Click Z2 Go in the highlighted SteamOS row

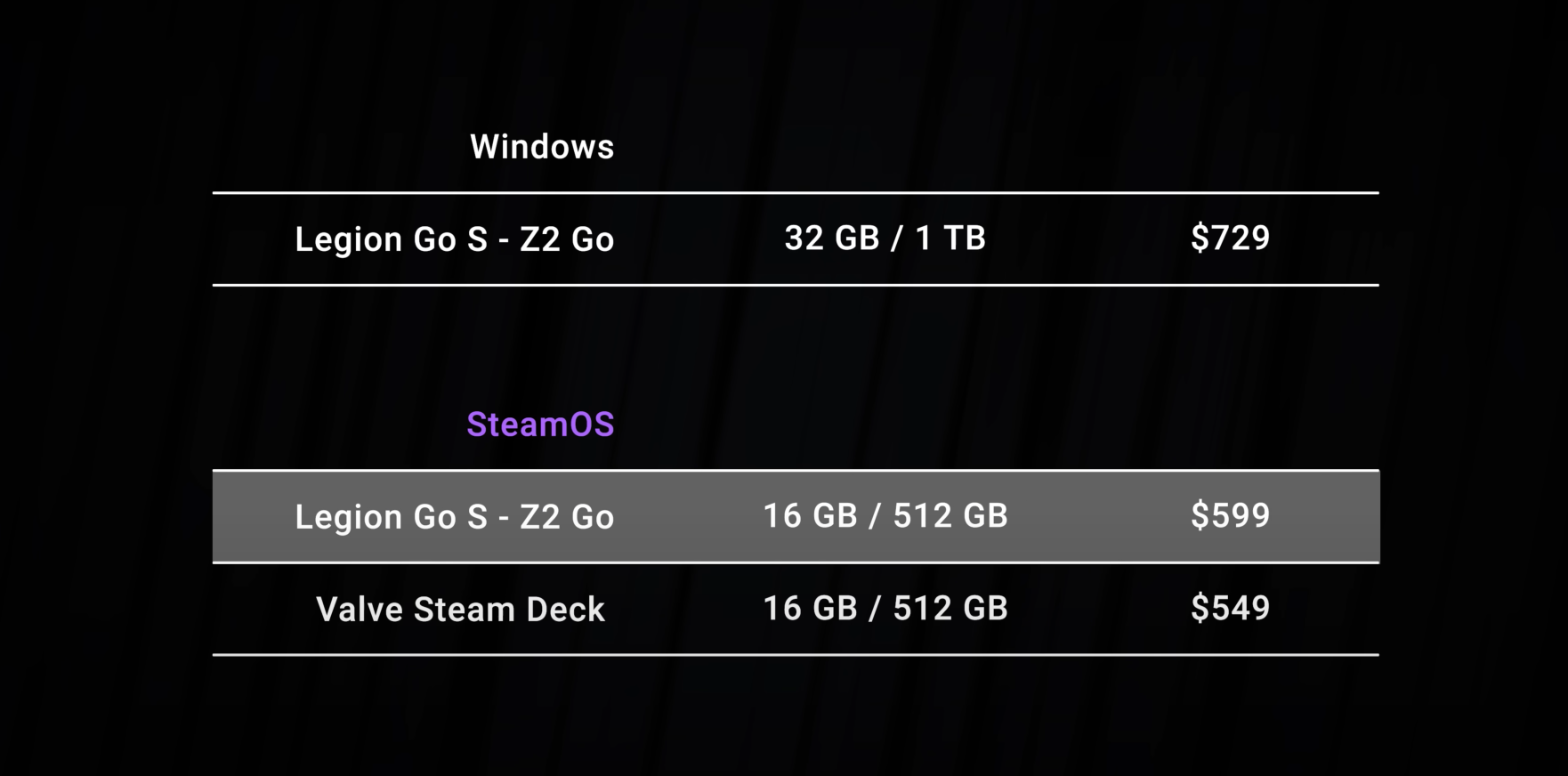[x=566, y=517]
